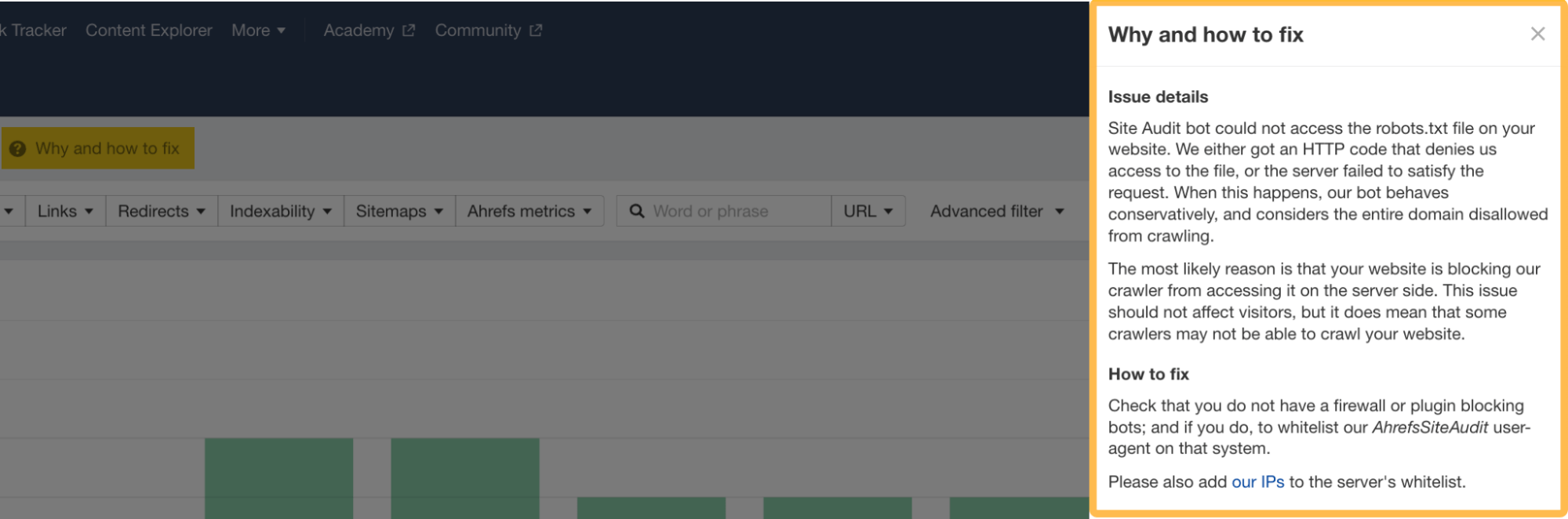Viewport: 1568px width, 519px height.
Task: Click the external-link icon next to Academy
Action: pos(409,29)
